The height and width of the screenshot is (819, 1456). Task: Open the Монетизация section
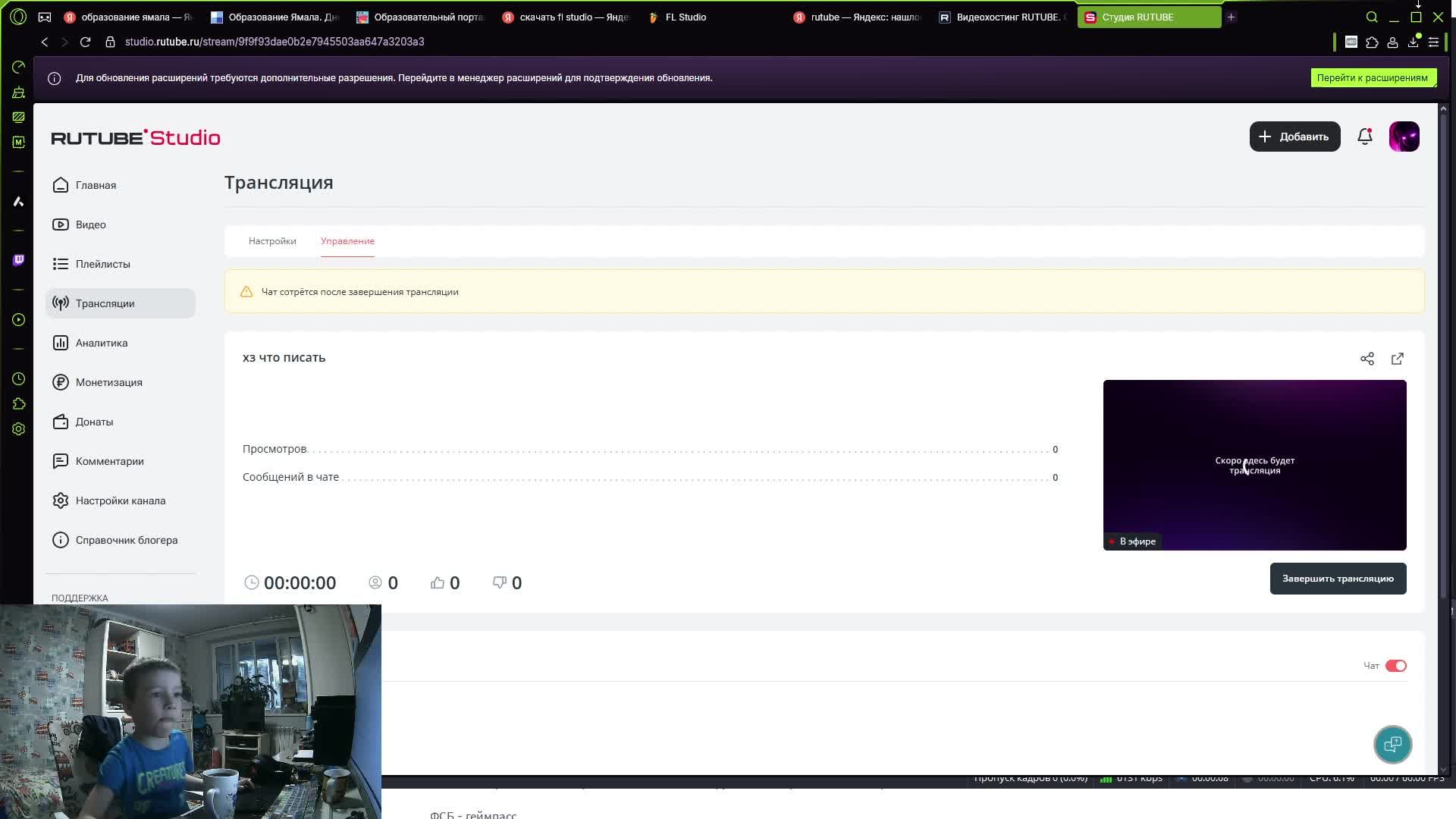coord(120,382)
